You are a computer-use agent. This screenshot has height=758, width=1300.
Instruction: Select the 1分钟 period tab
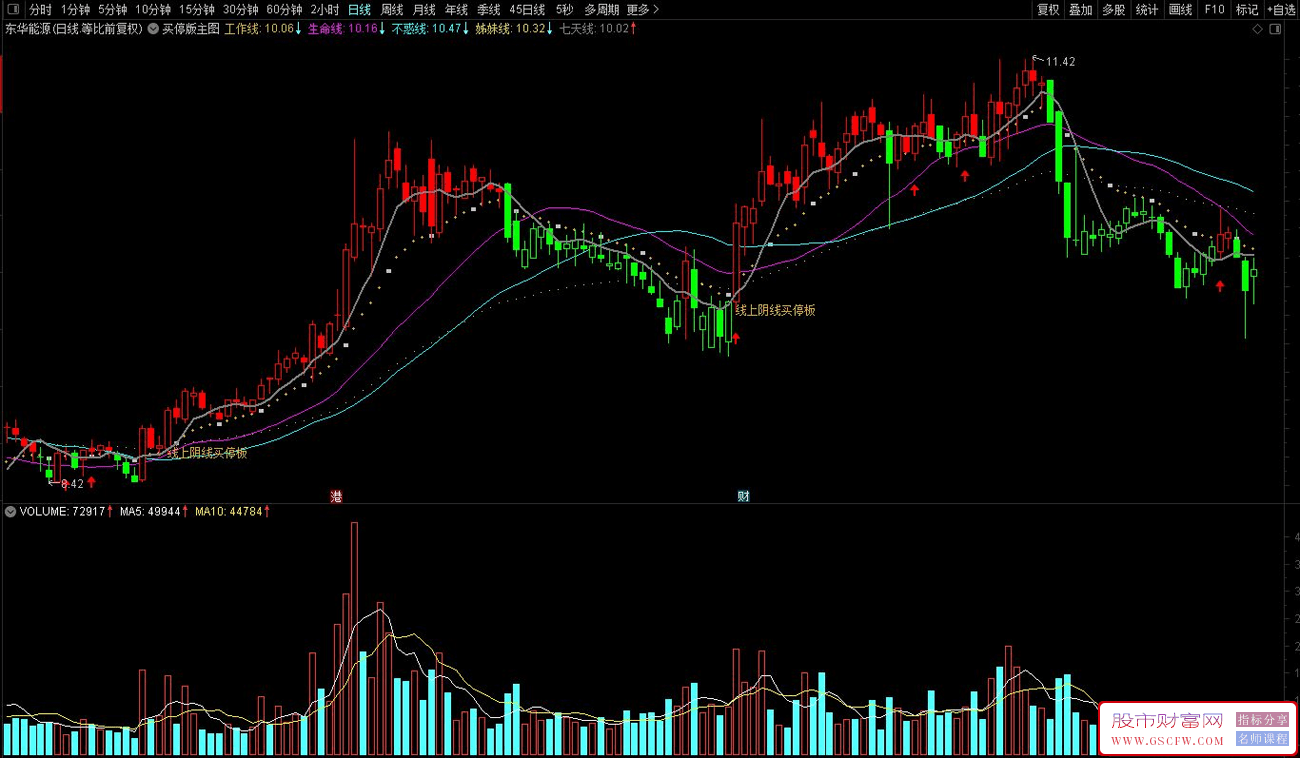[x=75, y=10]
